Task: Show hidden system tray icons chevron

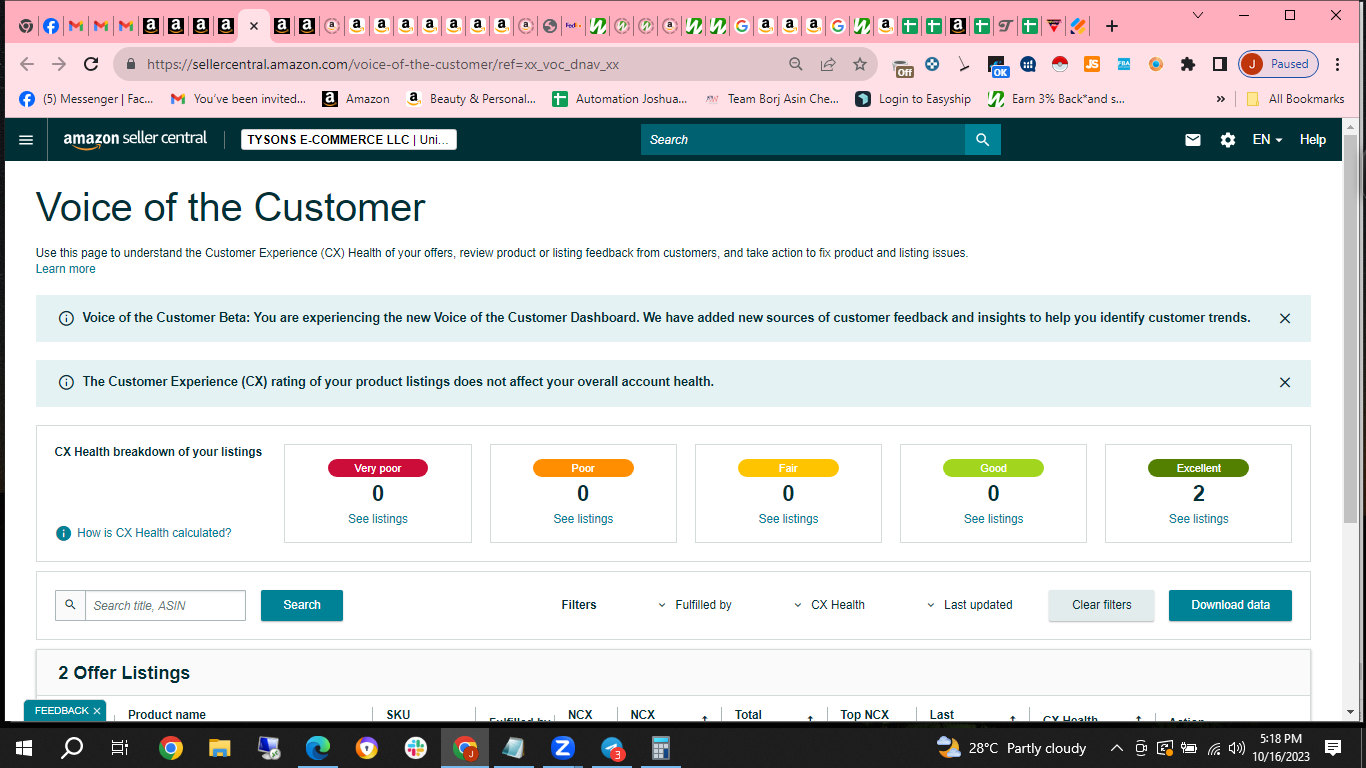Action: pyautogui.click(x=1117, y=747)
